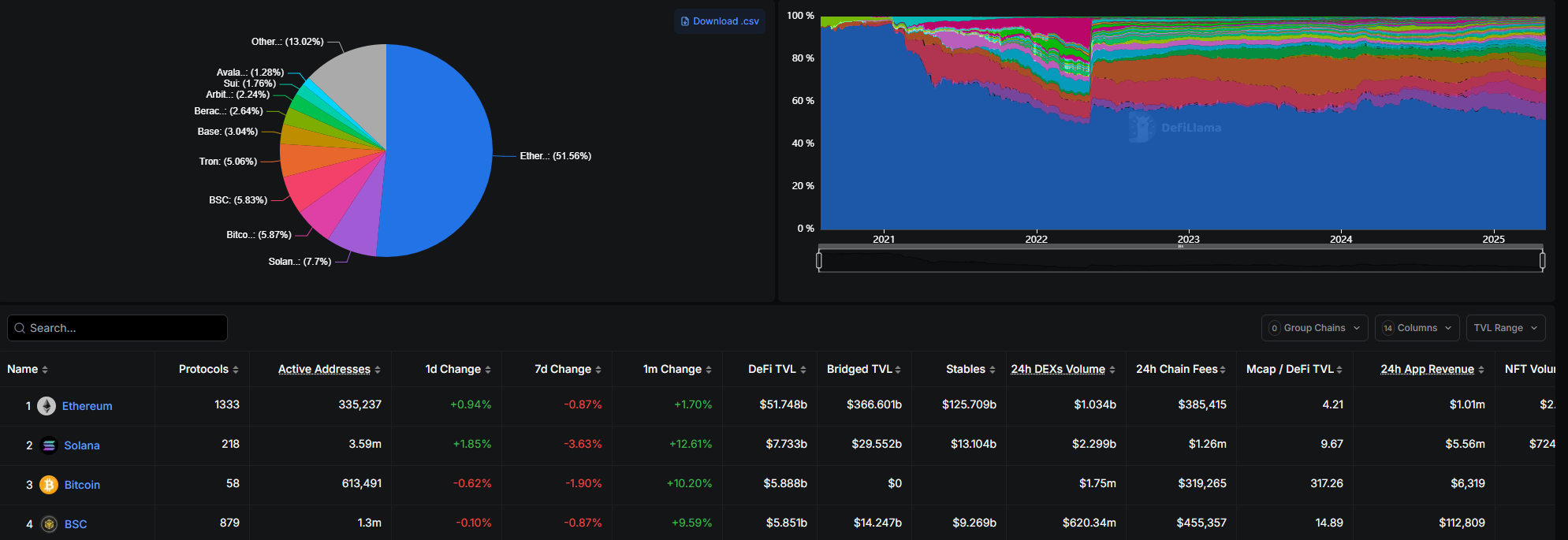Sort by 7d Change sort arrows
The height and width of the screenshot is (540, 1568).
click(x=598, y=370)
